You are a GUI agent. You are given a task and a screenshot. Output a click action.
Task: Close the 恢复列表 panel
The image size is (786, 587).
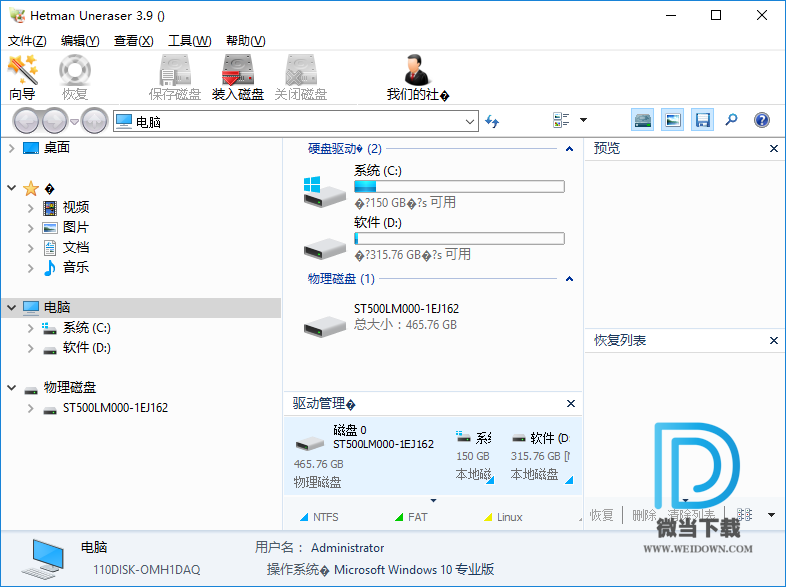point(773,341)
